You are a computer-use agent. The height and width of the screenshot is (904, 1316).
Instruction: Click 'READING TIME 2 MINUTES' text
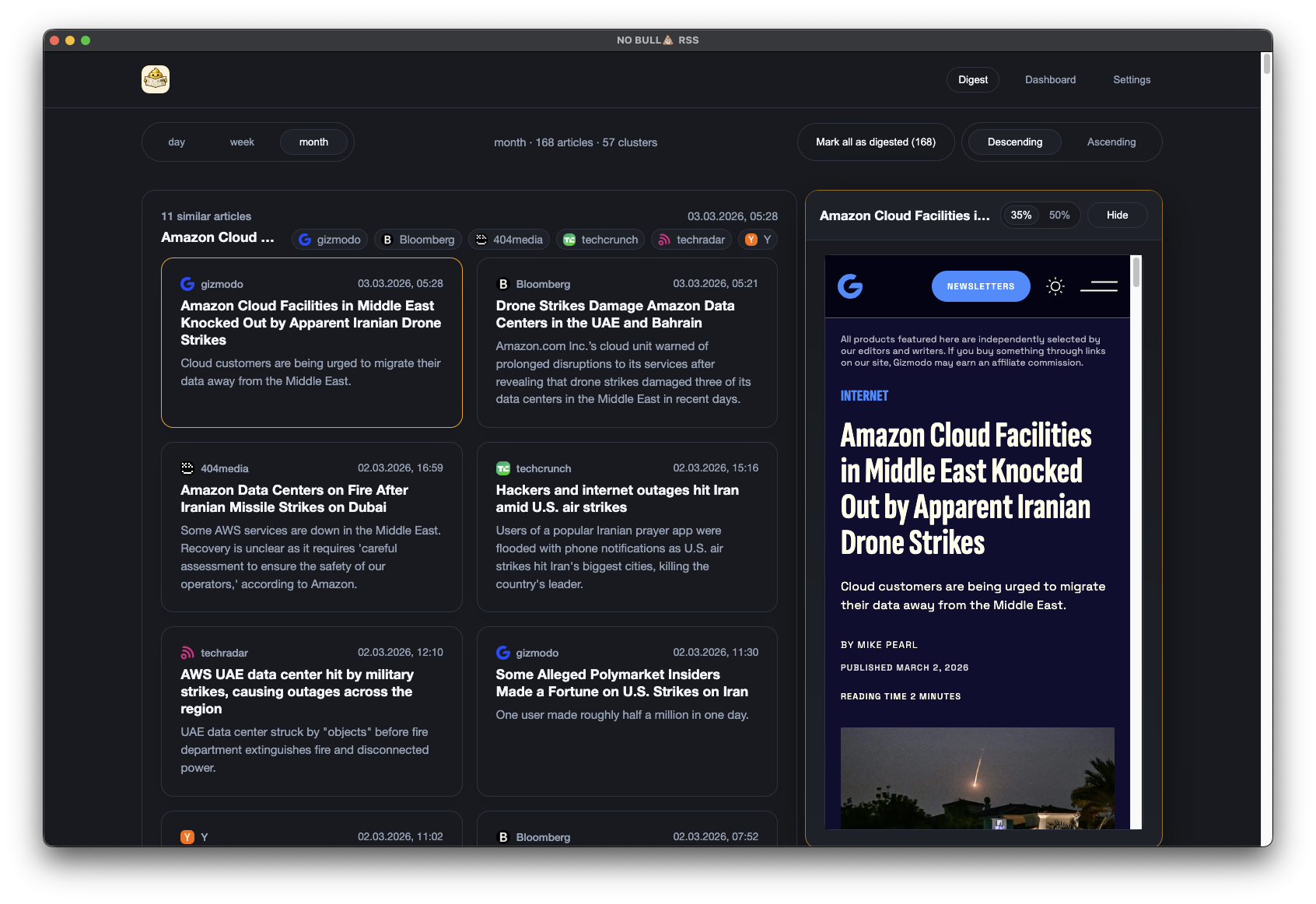[901, 696]
